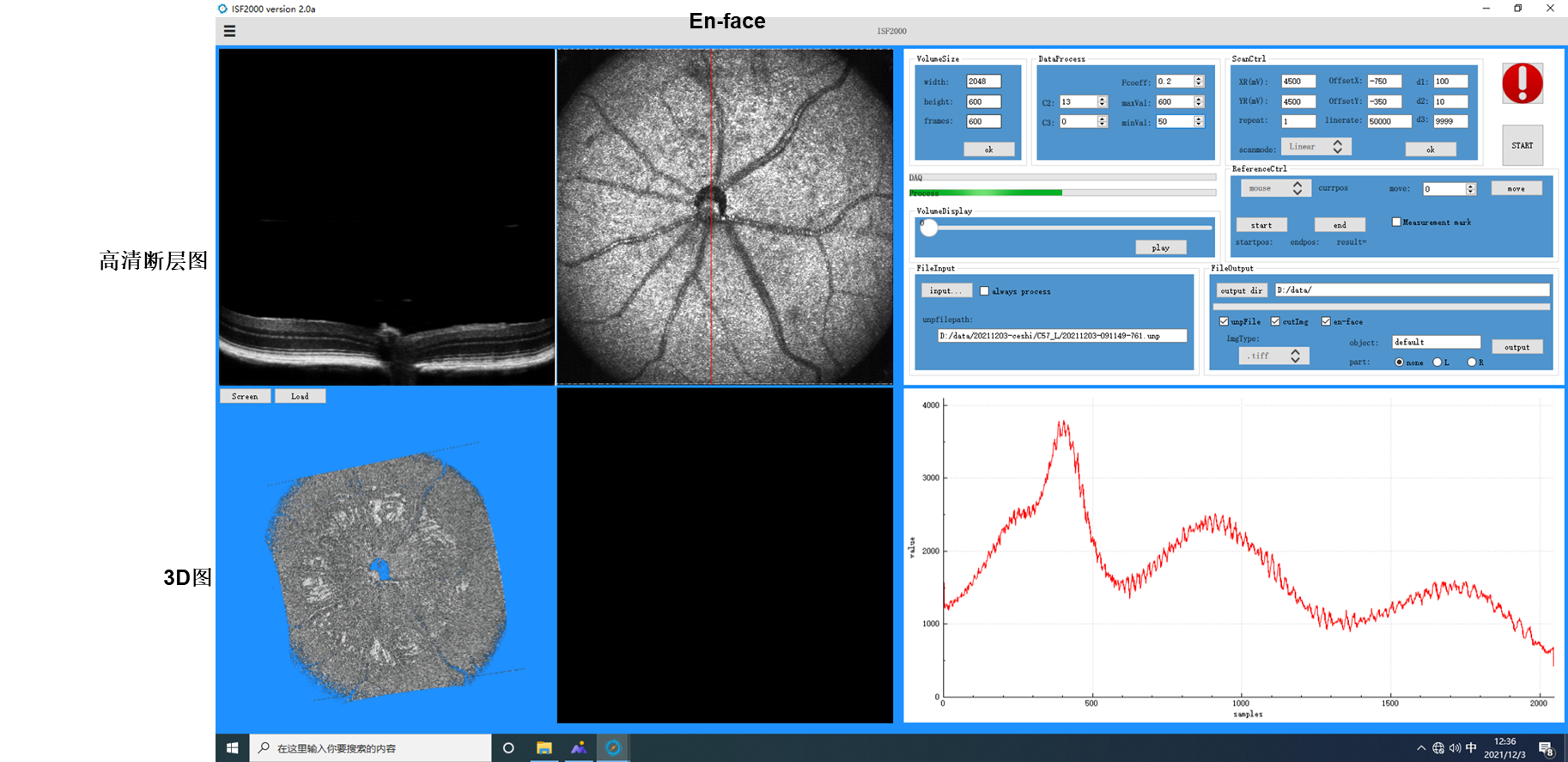Click the OffsetY input field
Screen dimensions: 1568x762
point(1384,101)
